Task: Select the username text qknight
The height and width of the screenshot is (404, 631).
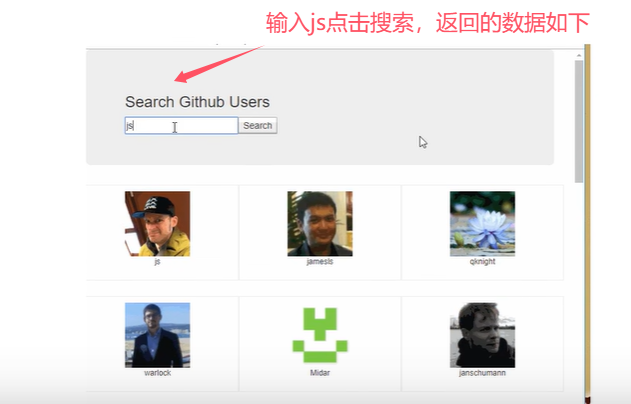Action: click(x=482, y=262)
